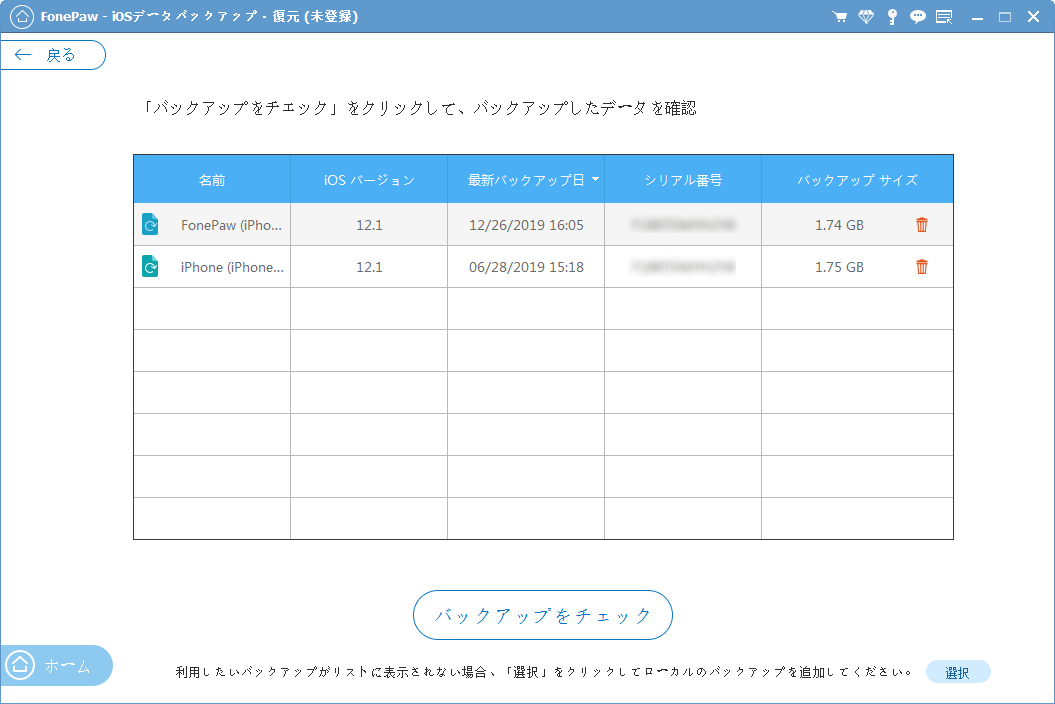Go back with the 戻る button

(53, 55)
